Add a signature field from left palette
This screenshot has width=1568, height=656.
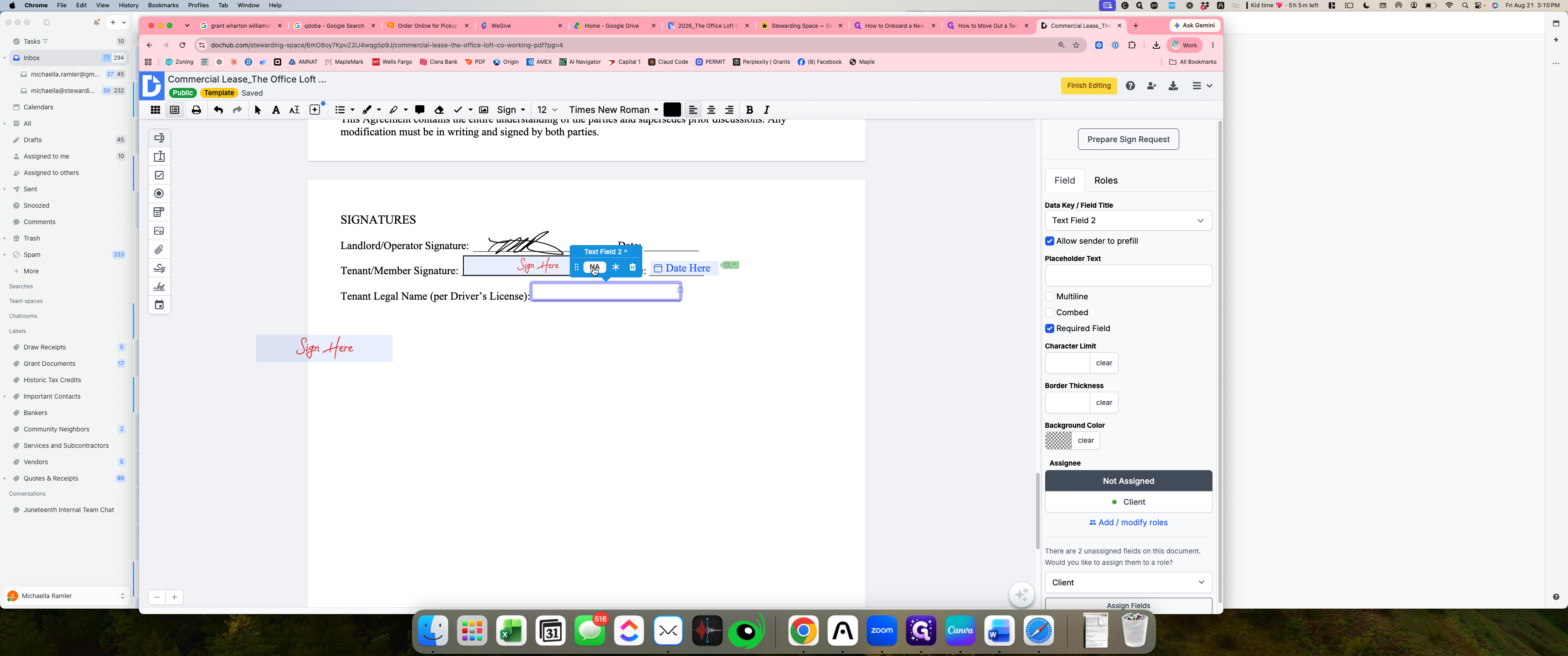pyautogui.click(x=159, y=268)
